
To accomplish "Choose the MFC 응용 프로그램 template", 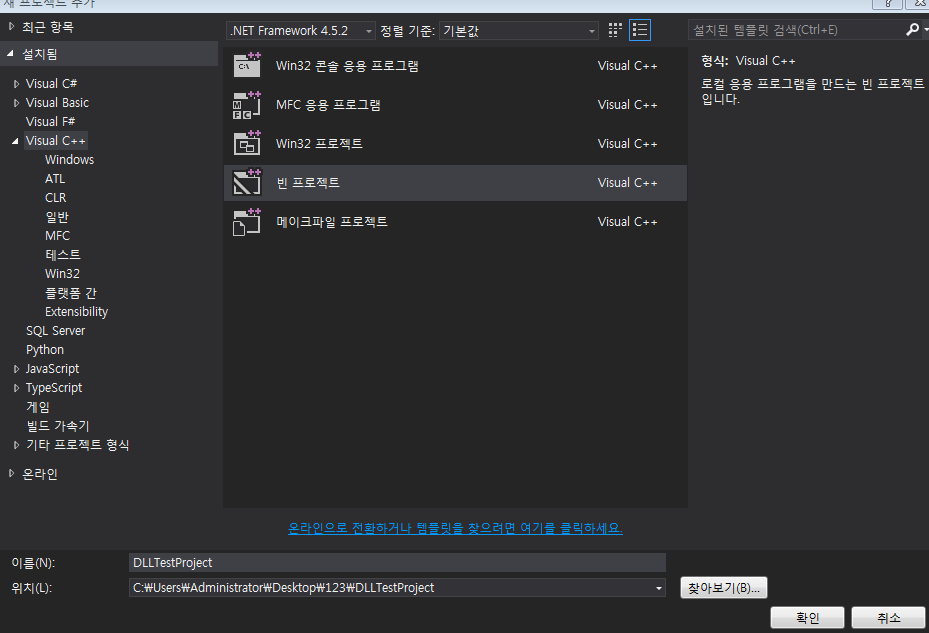I will 455,105.
